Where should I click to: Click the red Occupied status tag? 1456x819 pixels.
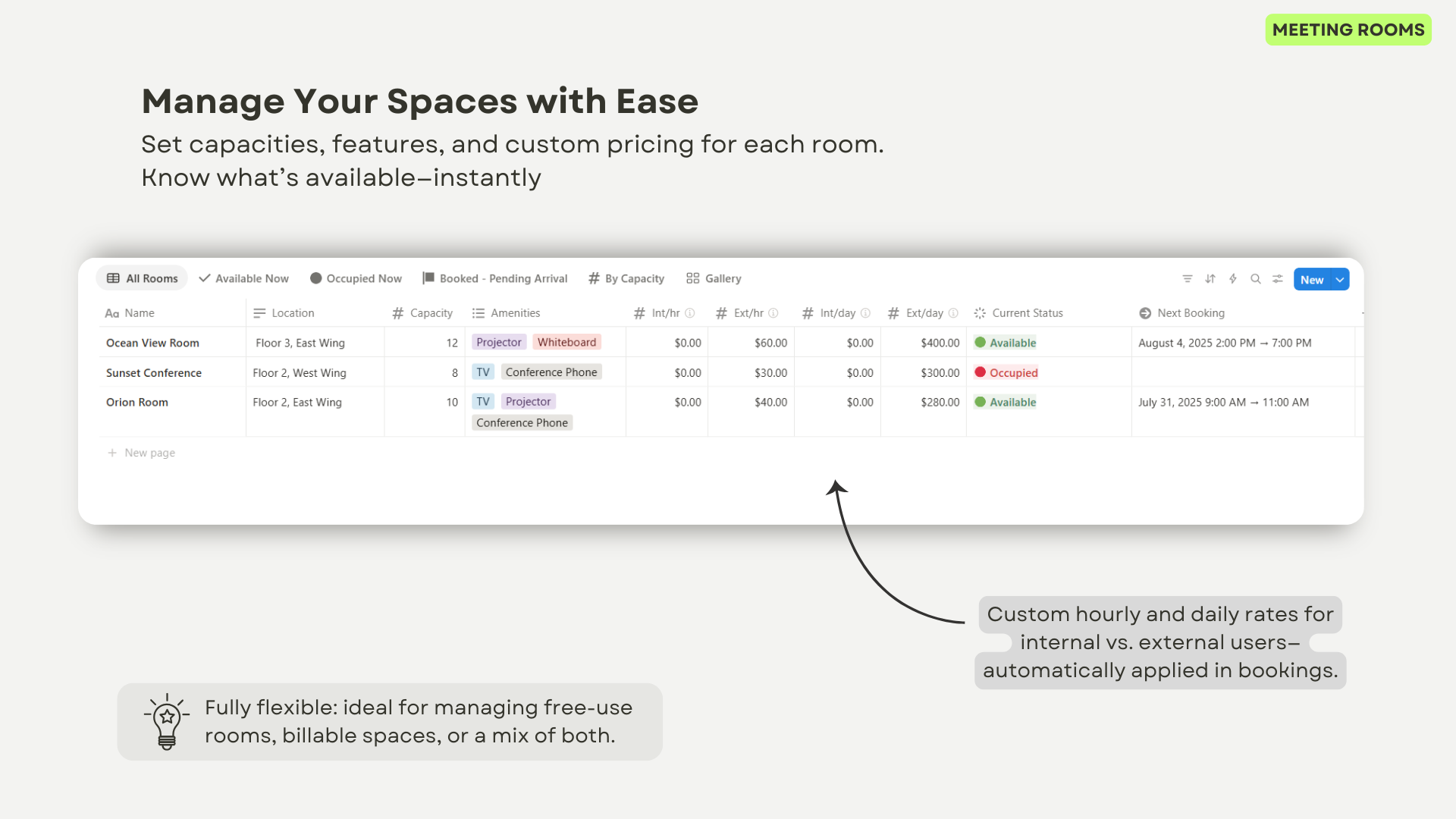1006,372
